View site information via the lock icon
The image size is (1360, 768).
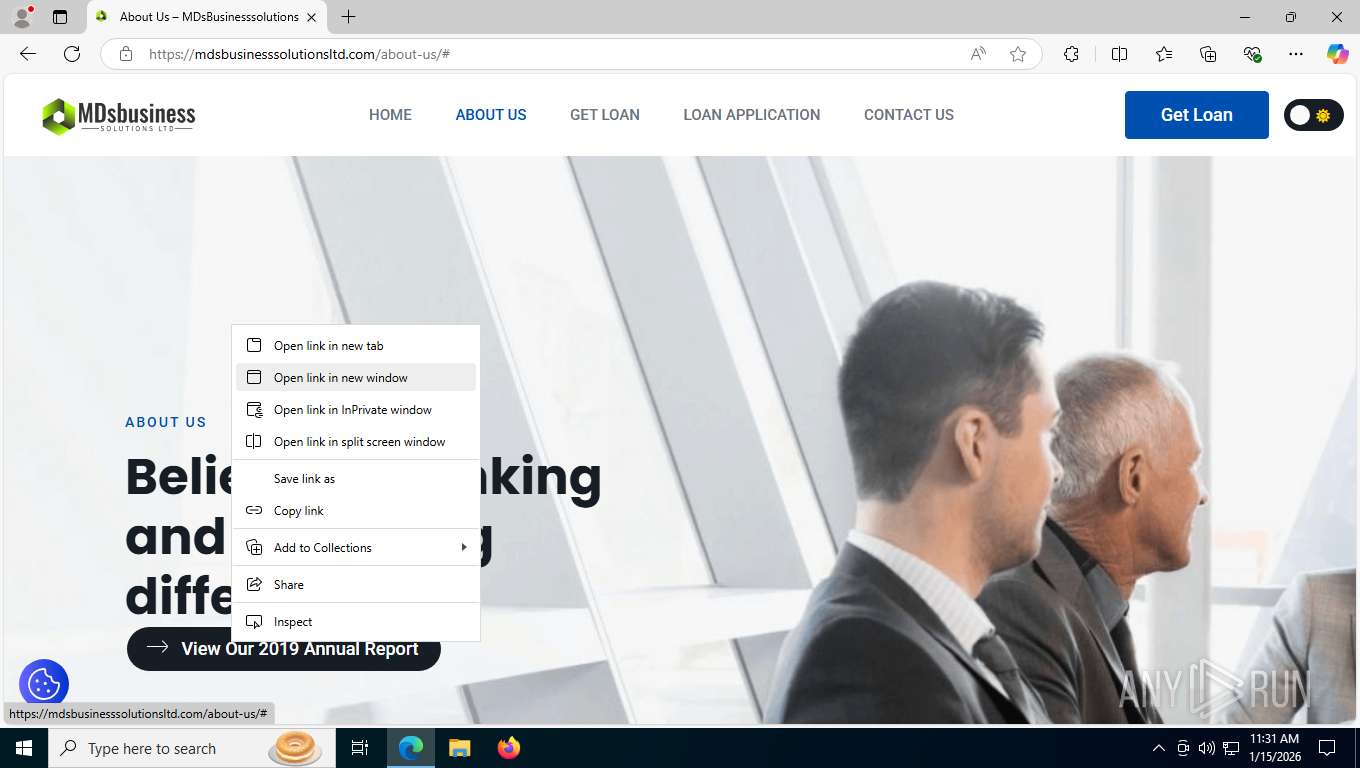tap(126, 54)
